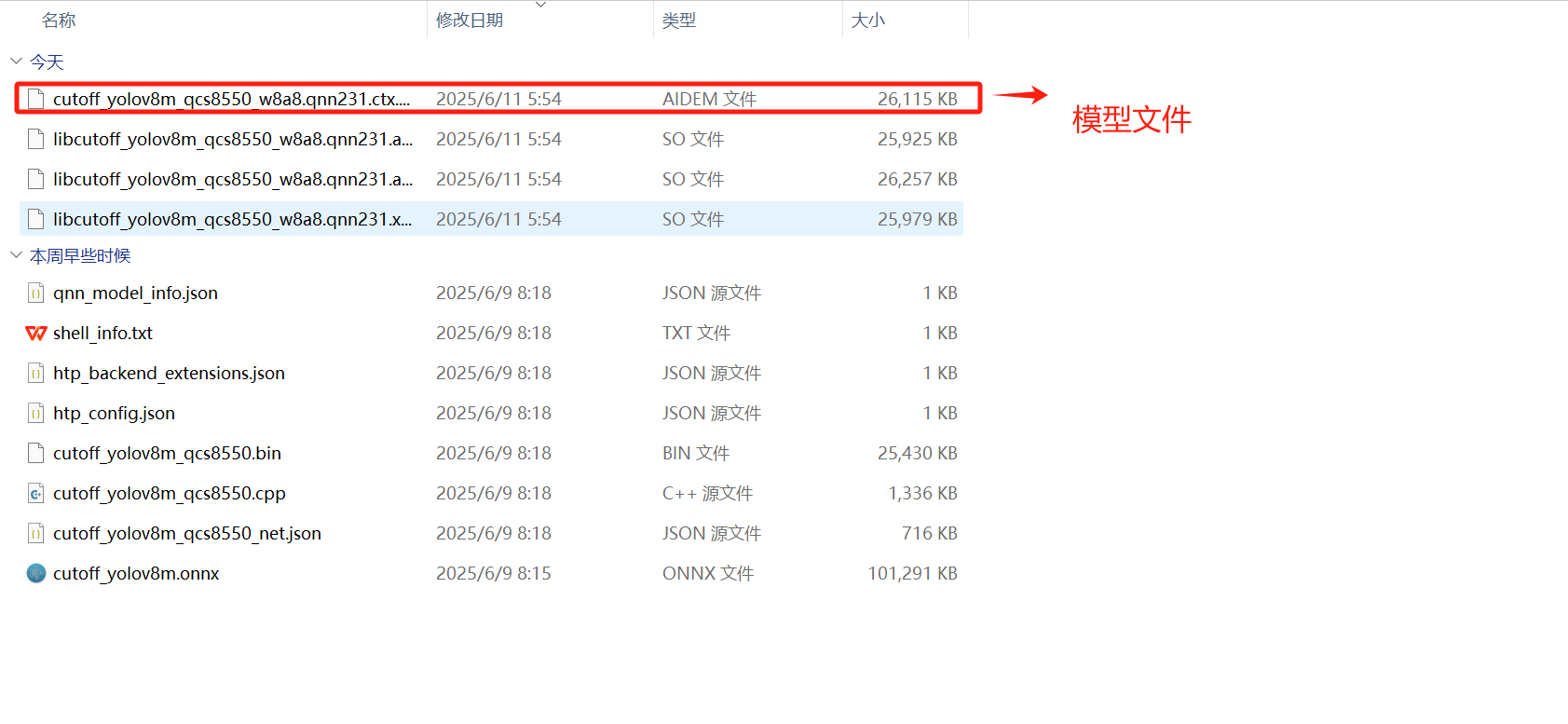Select the cutoff_yolov8m_qcs8550.bin file name
The height and width of the screenshot is (724, 1568).
pyautogui.click(x=167, y=453)
